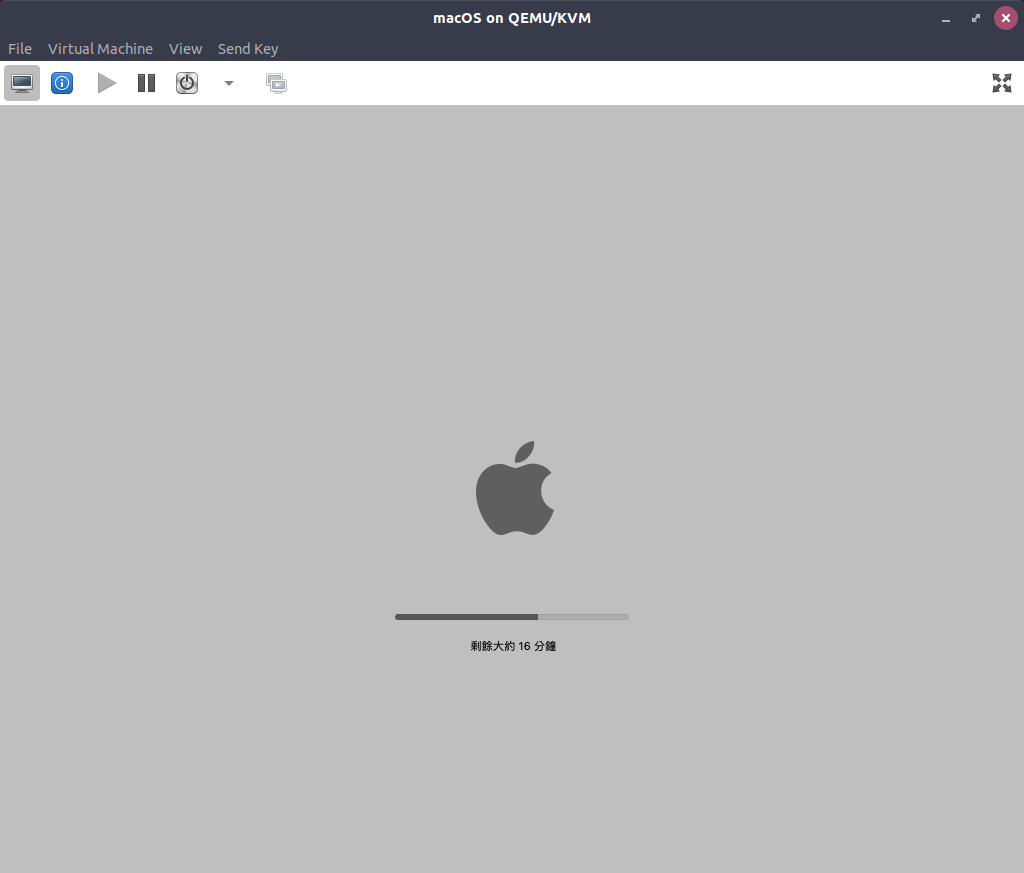
Task: Click the 'macOS on QEMU/KVM' window title
Action: [x=512, y=18]
